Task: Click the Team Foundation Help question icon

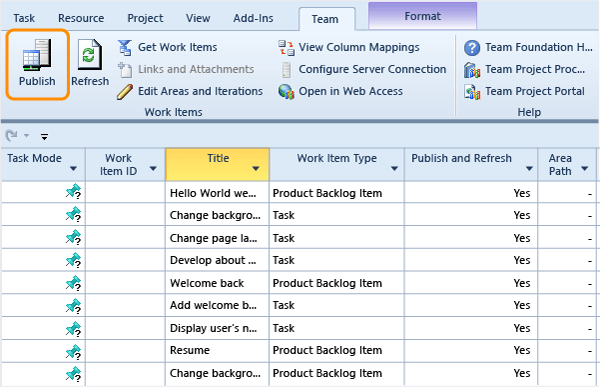Action: 472,48
